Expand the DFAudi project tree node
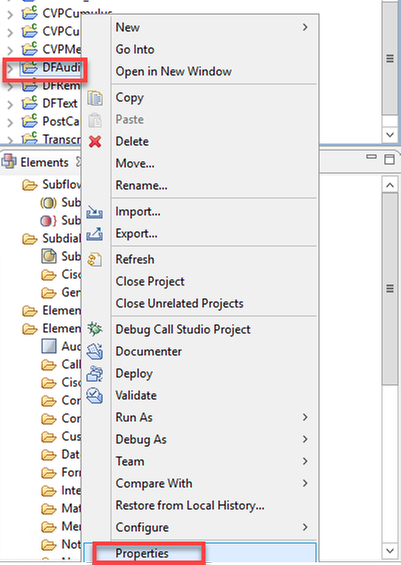 10,68
